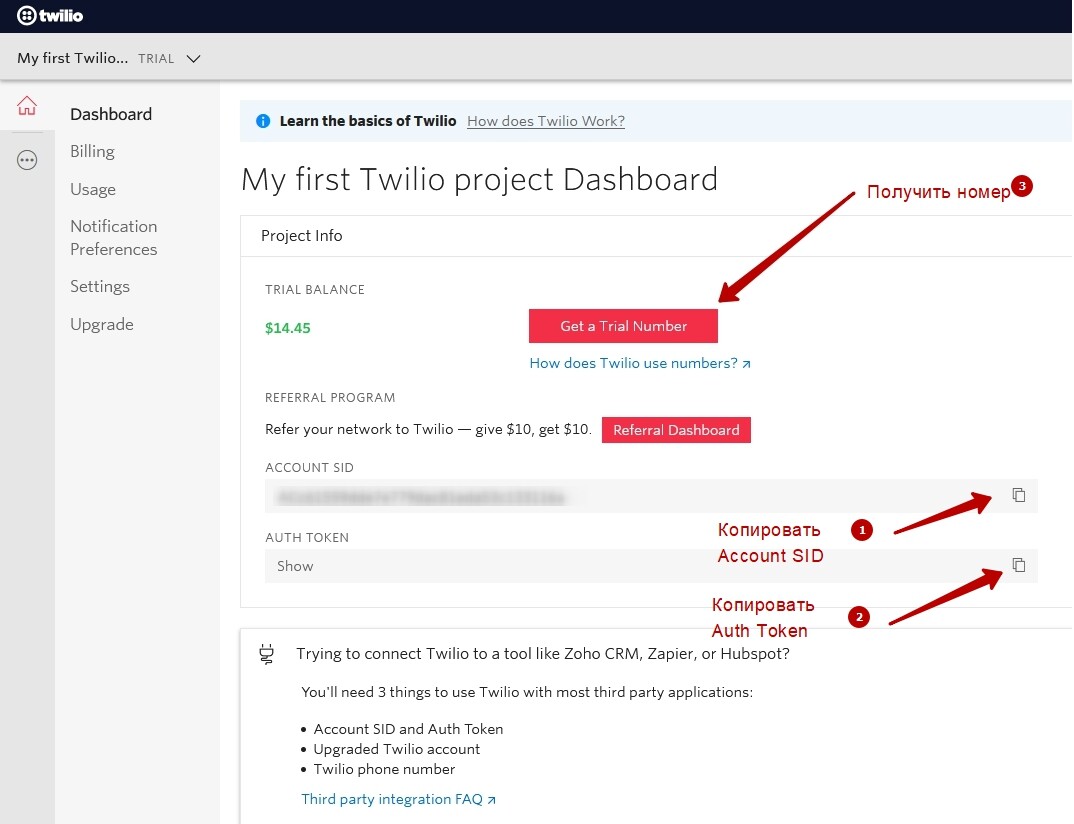Select Dashboard in the side menu
The width and height of the screenshot is (1074, 824).
111,114
